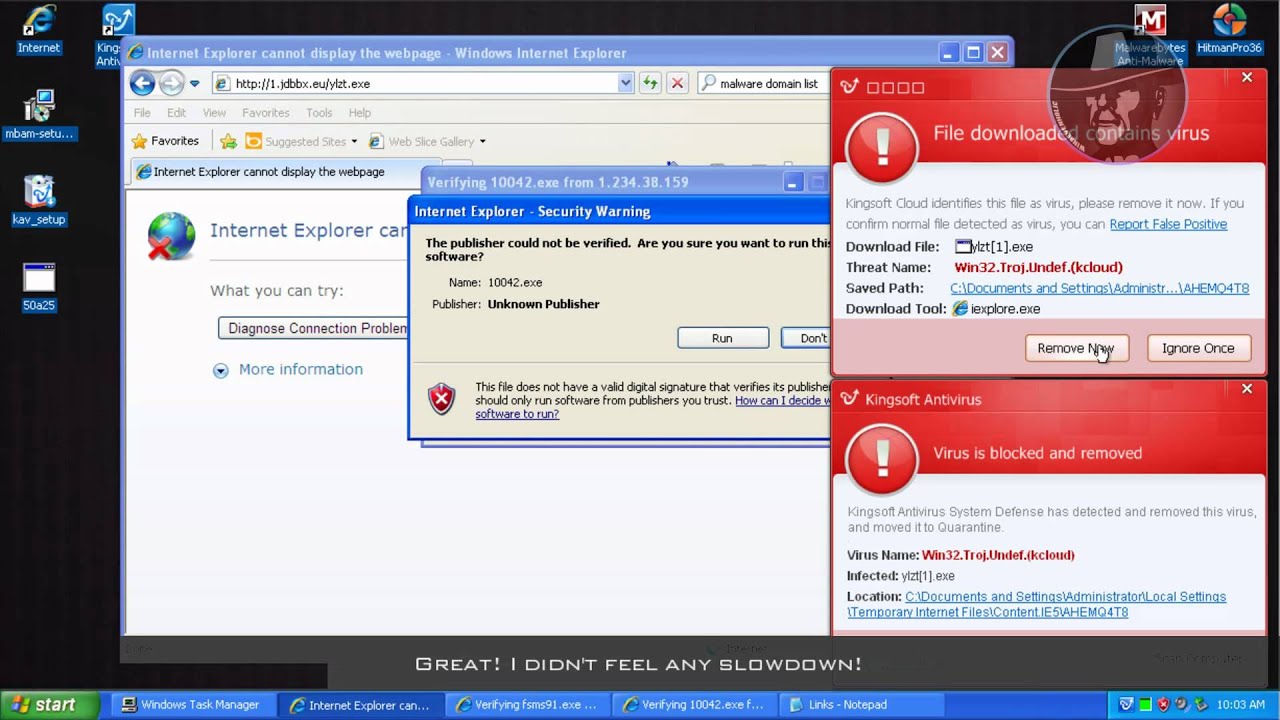The image size is (1280, 720).
Task: Open Malwarebytes Anti-Malware desktop icon
Action: click(1150, 36)
